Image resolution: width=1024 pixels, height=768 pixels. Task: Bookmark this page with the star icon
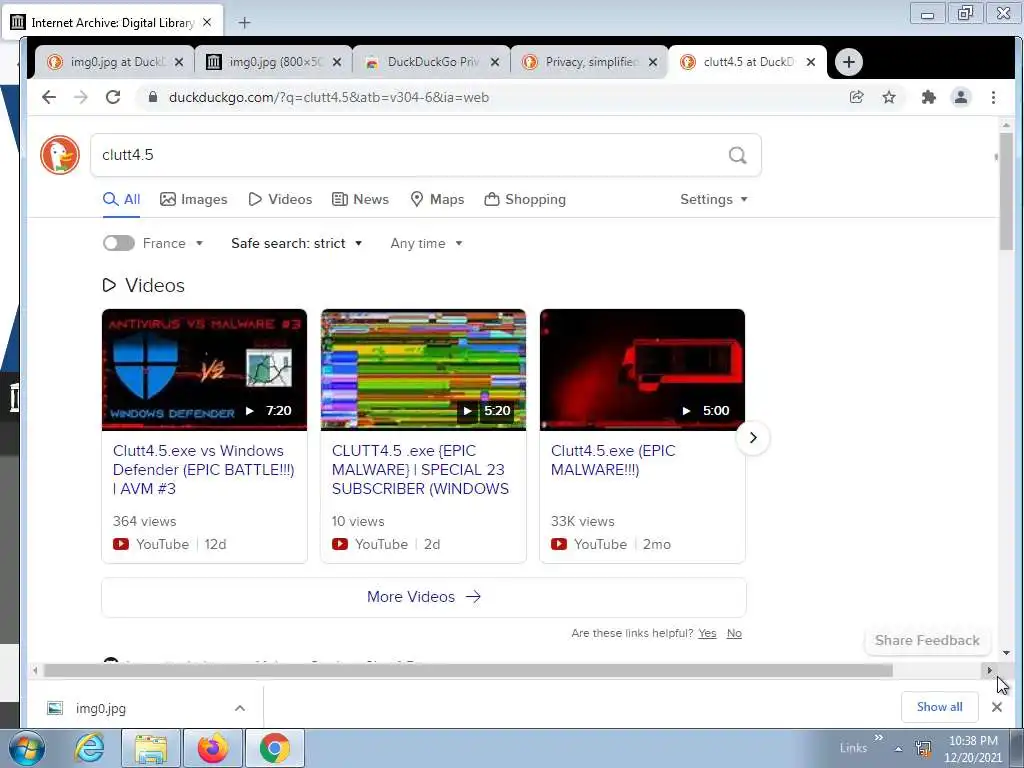pyautogui.click(x=889, y=97)
